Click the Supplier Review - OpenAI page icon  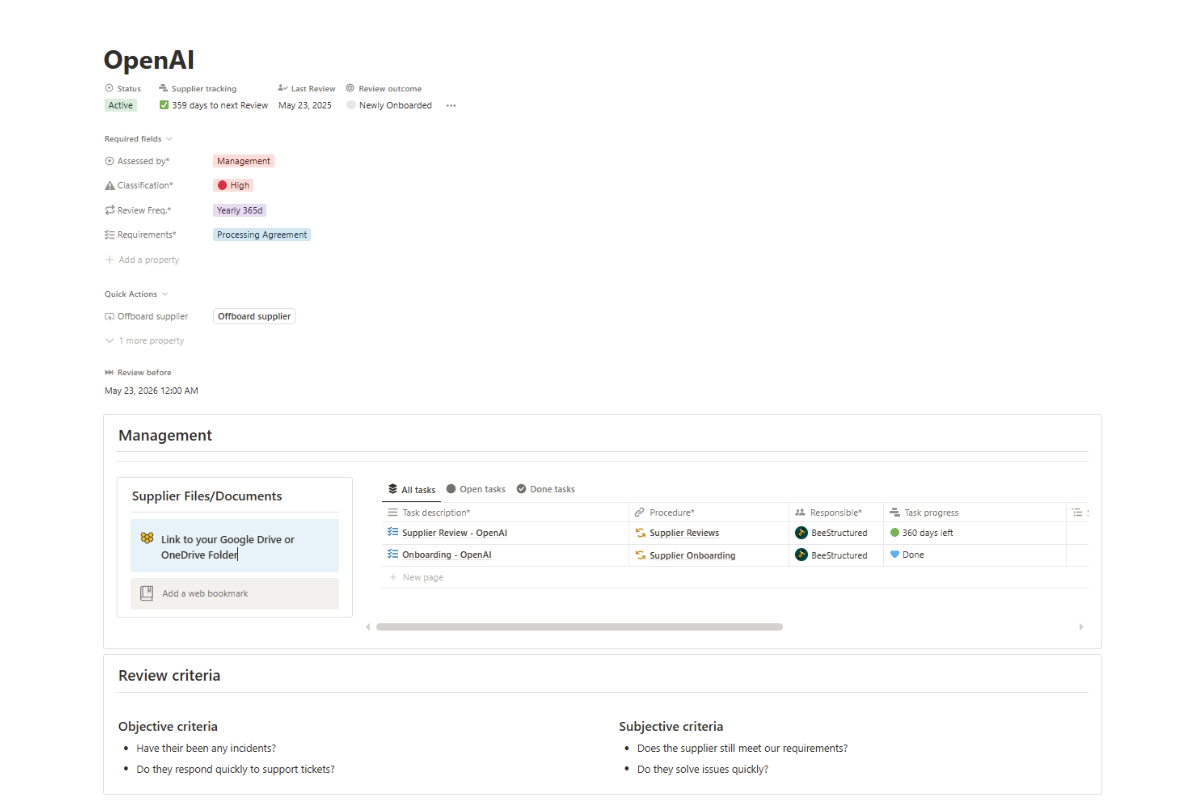pyautogui.click(x=393, y=533)
